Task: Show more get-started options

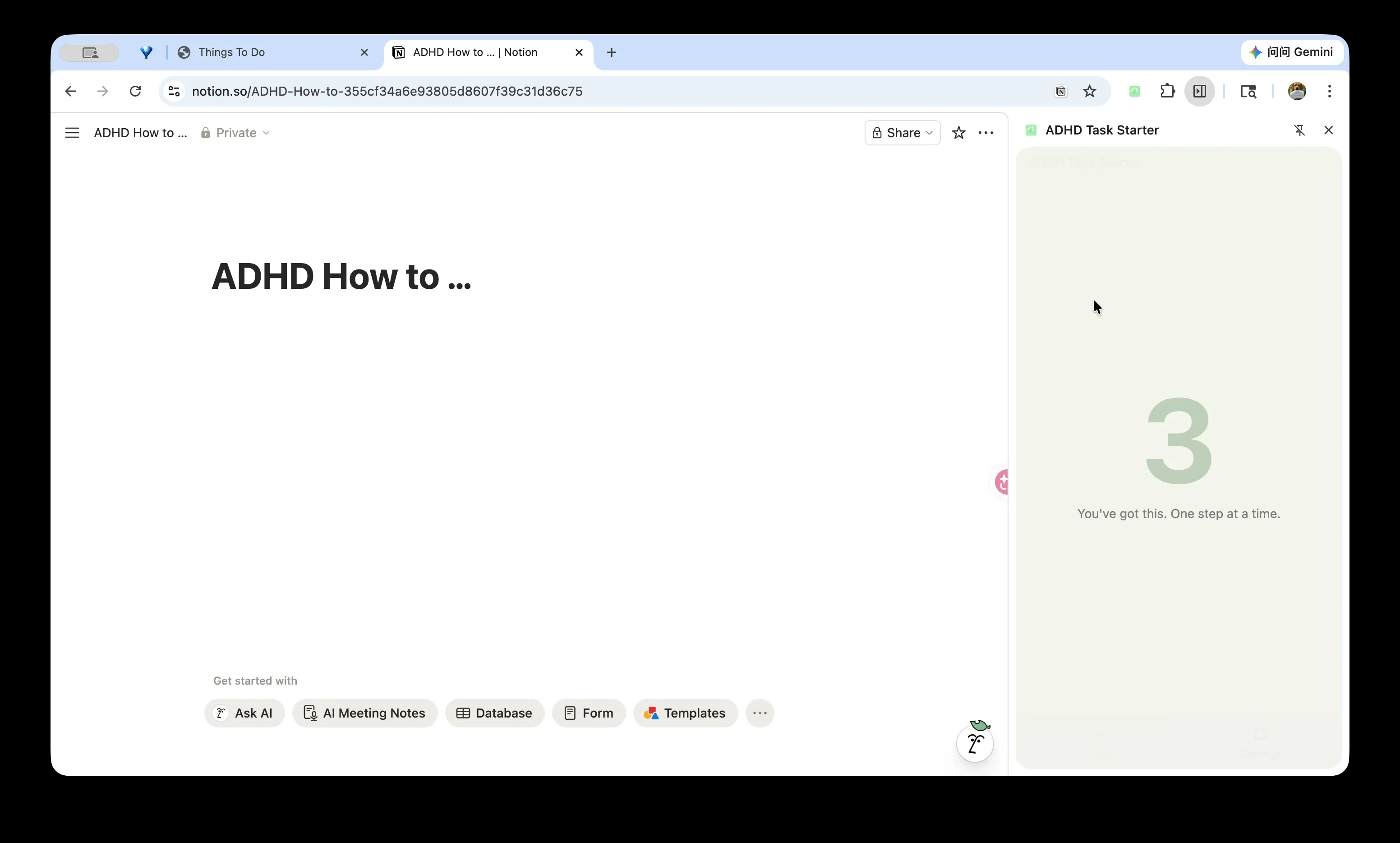Action: point(760,713)
